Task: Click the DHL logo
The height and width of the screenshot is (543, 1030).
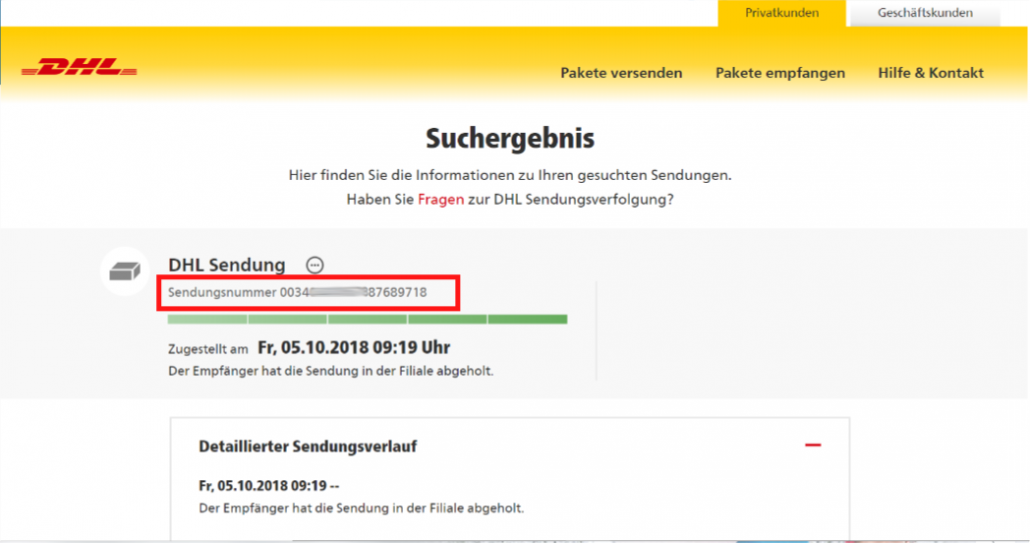Action: (79, 69)
